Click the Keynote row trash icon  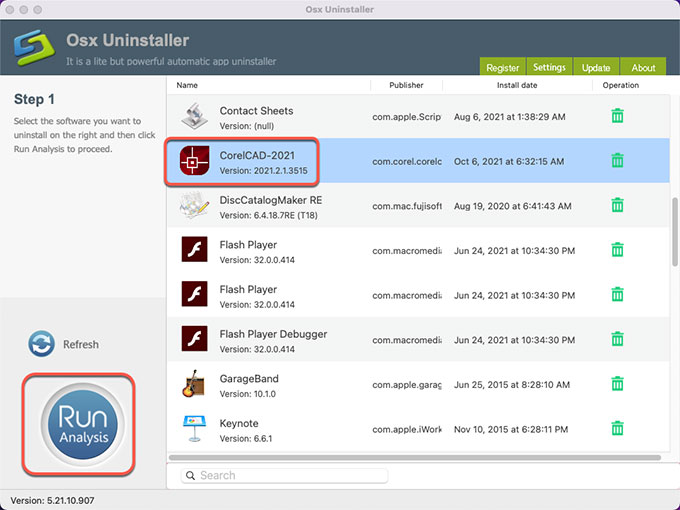click(x=617, y=428)
